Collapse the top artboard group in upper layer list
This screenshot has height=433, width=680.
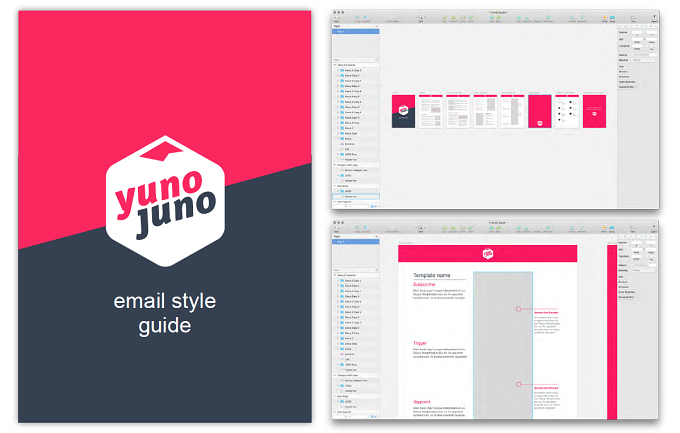(335, 65)
